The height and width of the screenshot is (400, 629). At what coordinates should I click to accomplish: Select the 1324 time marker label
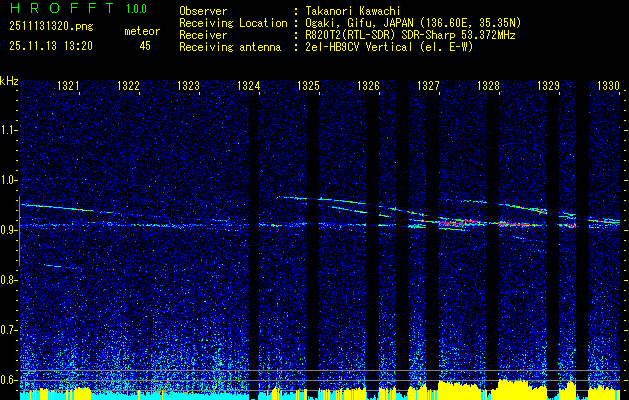point(248,85)
